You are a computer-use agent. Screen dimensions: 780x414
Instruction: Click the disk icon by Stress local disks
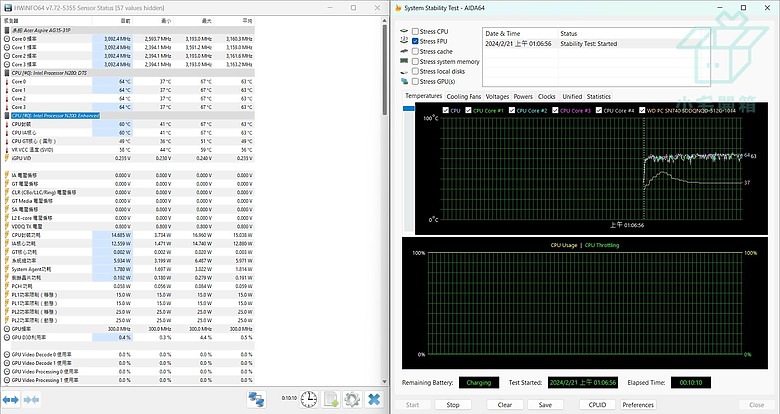click(x=404, y=72)
